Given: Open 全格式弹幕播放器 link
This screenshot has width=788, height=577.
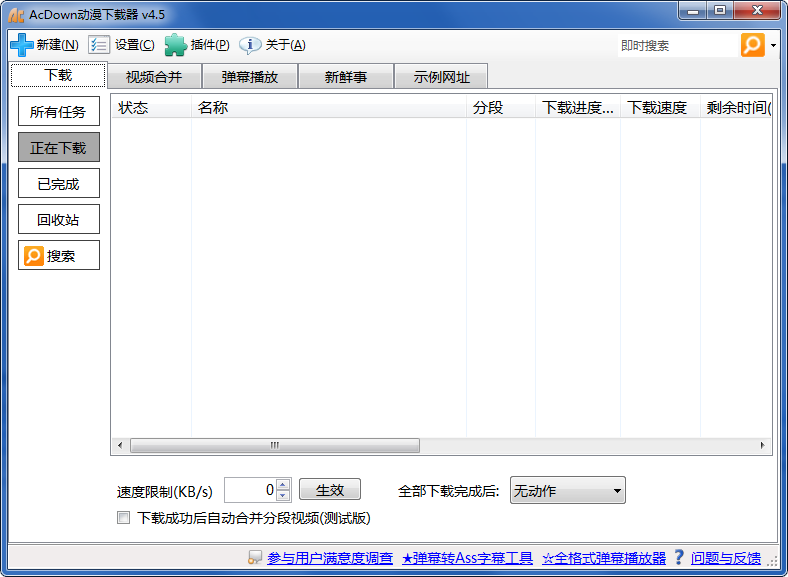Looking at the screenshot, I should (x=604, y=558).
